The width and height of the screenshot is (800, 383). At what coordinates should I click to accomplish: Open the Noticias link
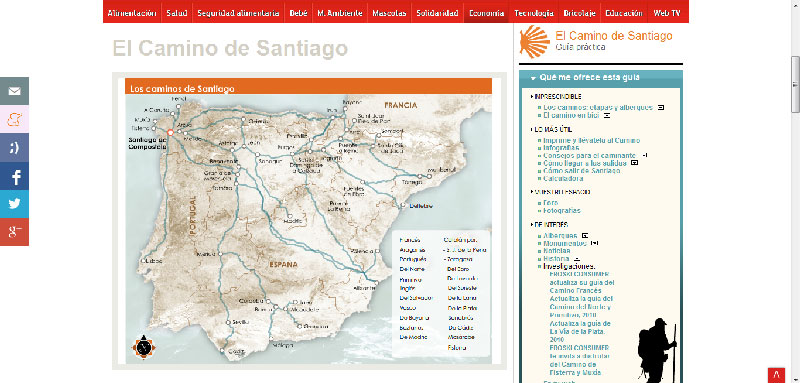pos(557,251)
